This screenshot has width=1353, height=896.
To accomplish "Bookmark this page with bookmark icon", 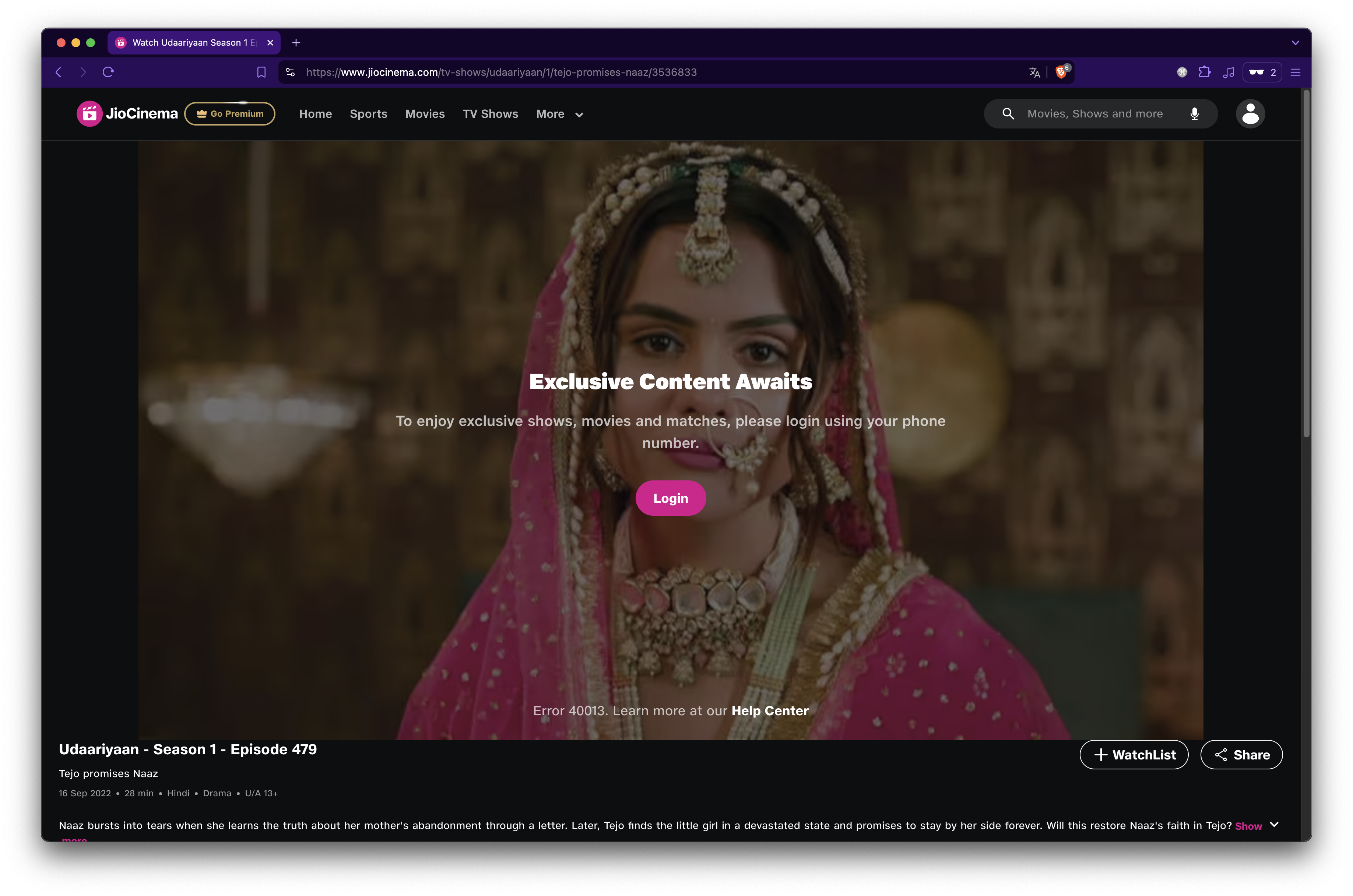I will point(261,72).
